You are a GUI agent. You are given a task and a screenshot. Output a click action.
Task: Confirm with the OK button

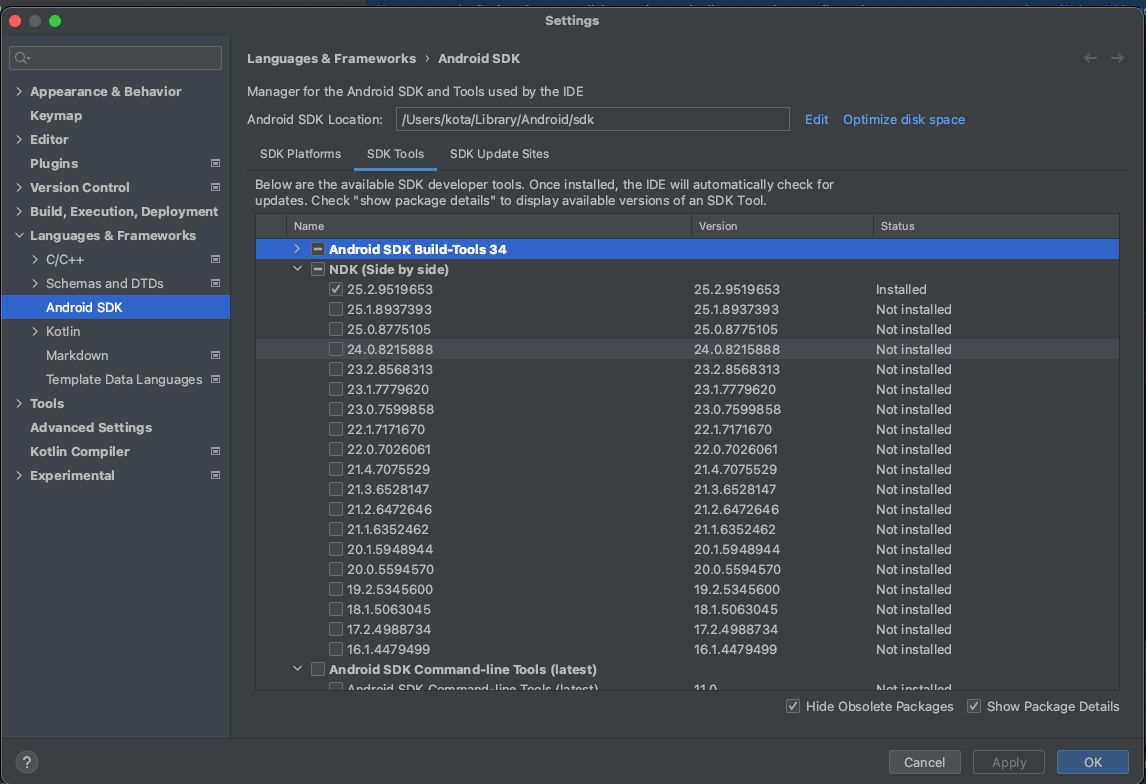(x=1093, y=762)
